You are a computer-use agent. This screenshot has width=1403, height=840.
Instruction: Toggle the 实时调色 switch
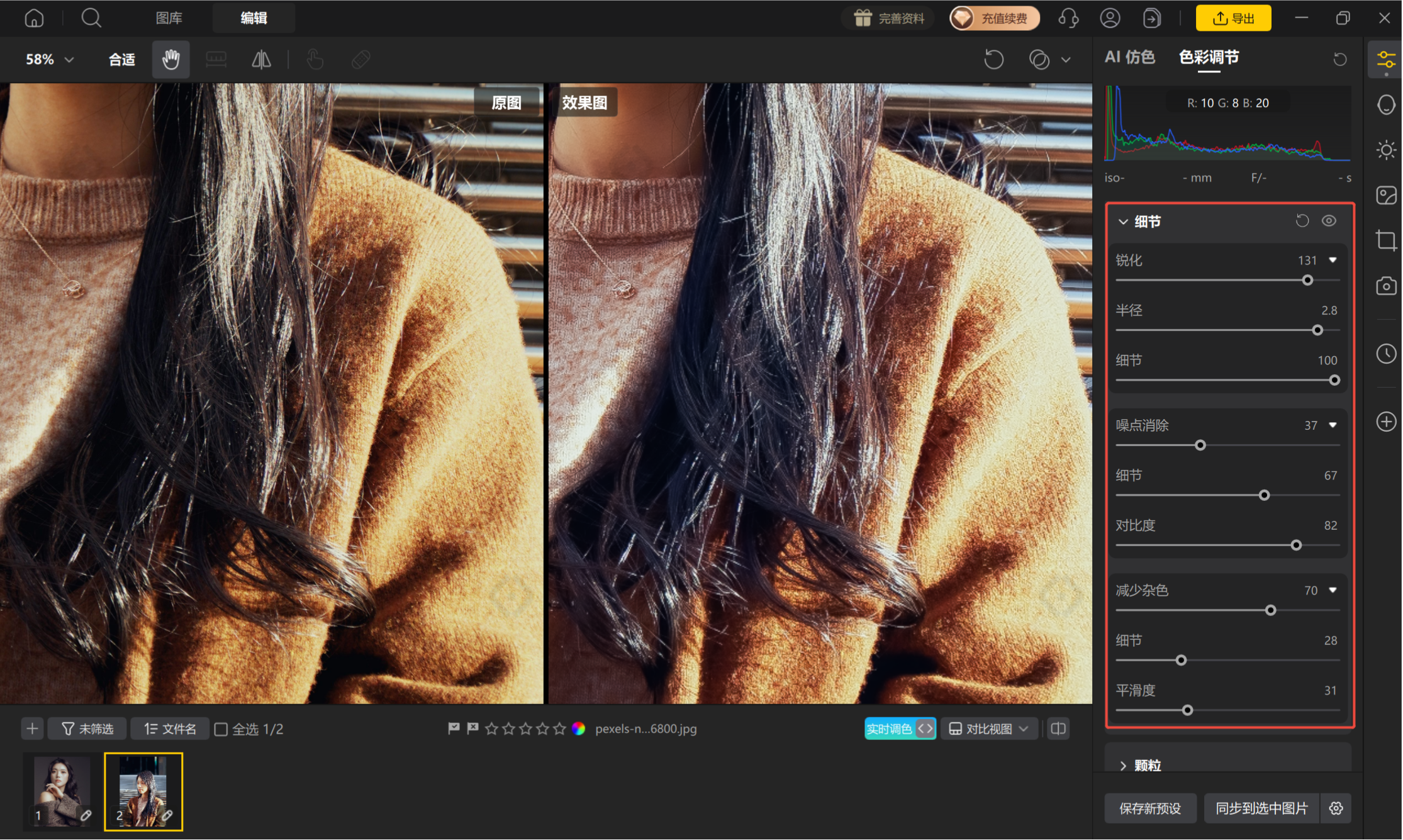pos(900,729)
